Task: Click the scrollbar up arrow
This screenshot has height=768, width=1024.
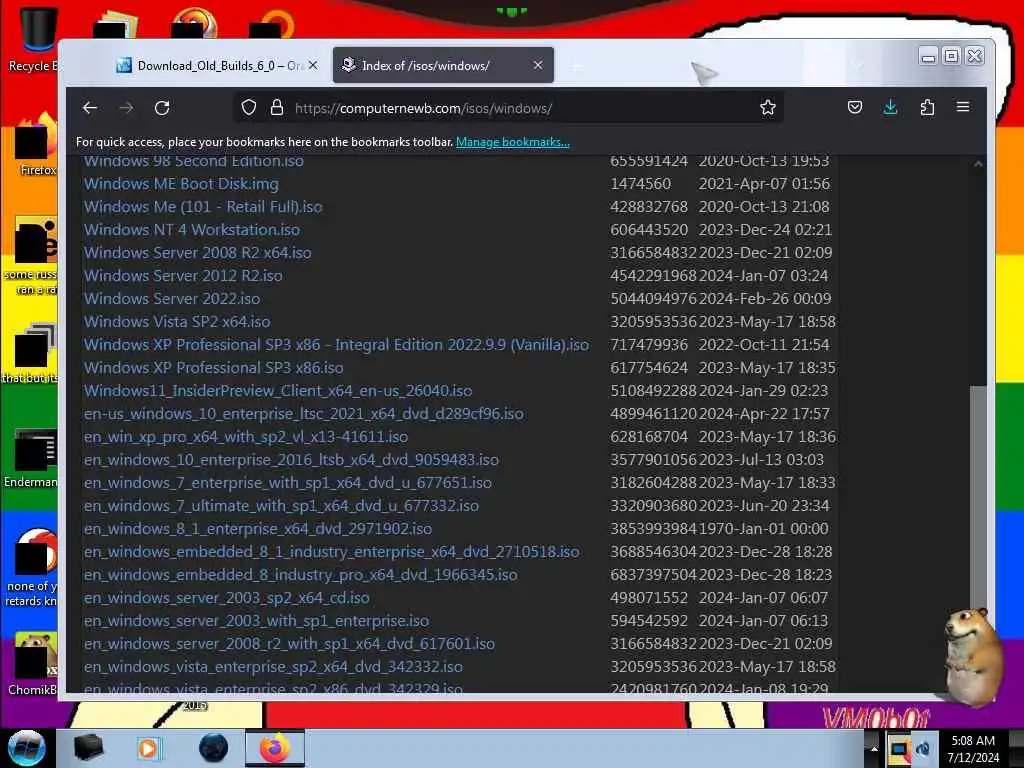Action: click(x=978, y=164)
